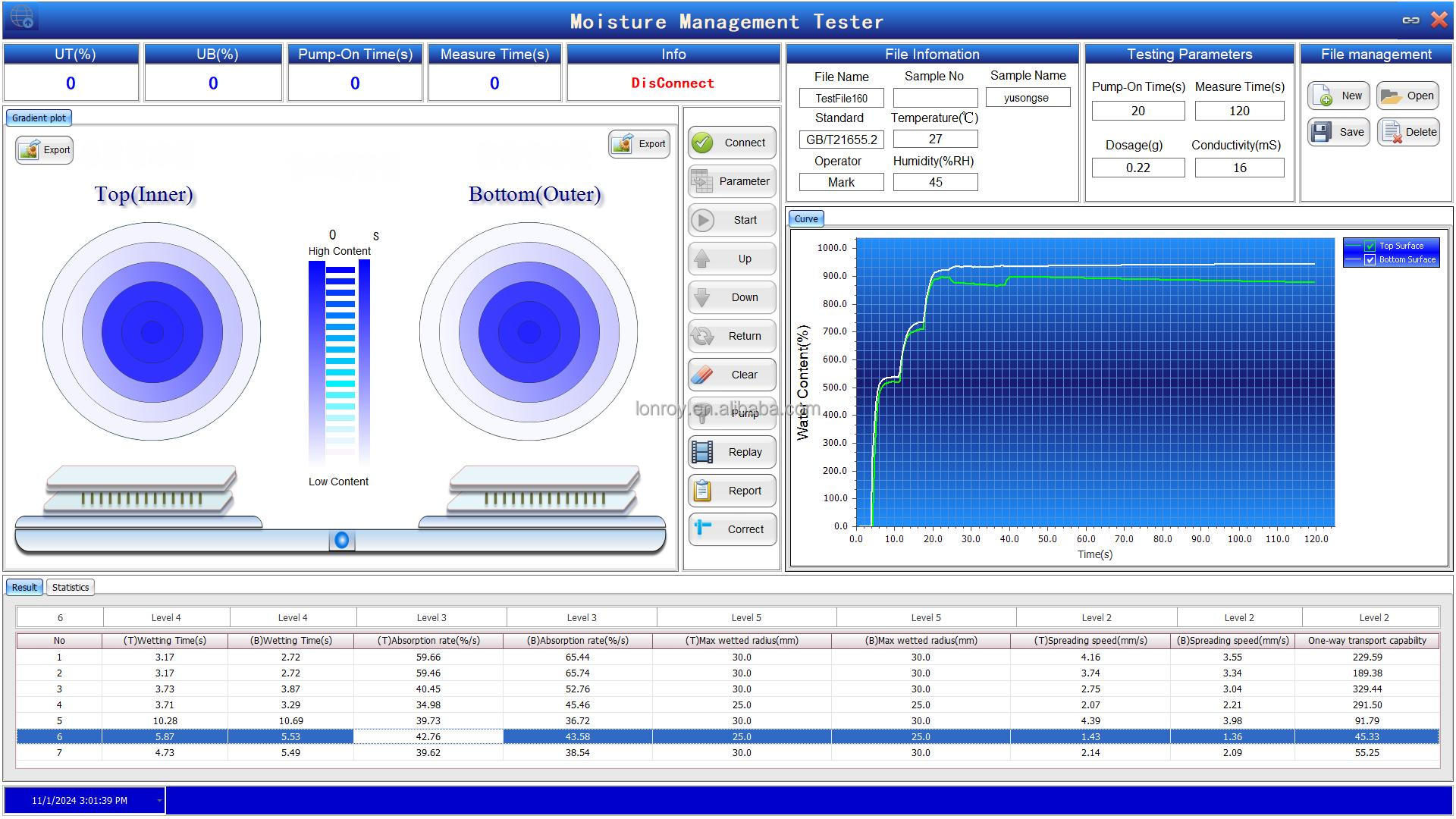Click the empty Sample No field
The width and height of the screenshot is (1456, 819).
pyautogui.click(x=935, y=98)
